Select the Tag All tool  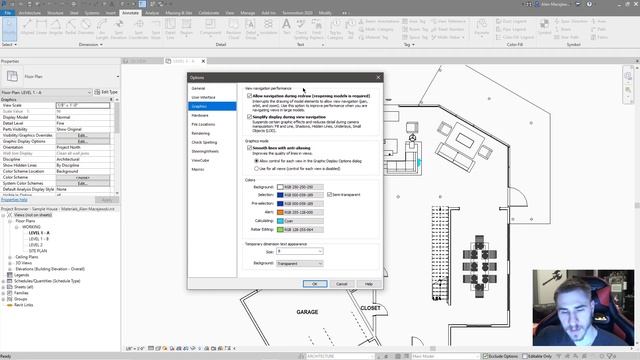point(350,29)
